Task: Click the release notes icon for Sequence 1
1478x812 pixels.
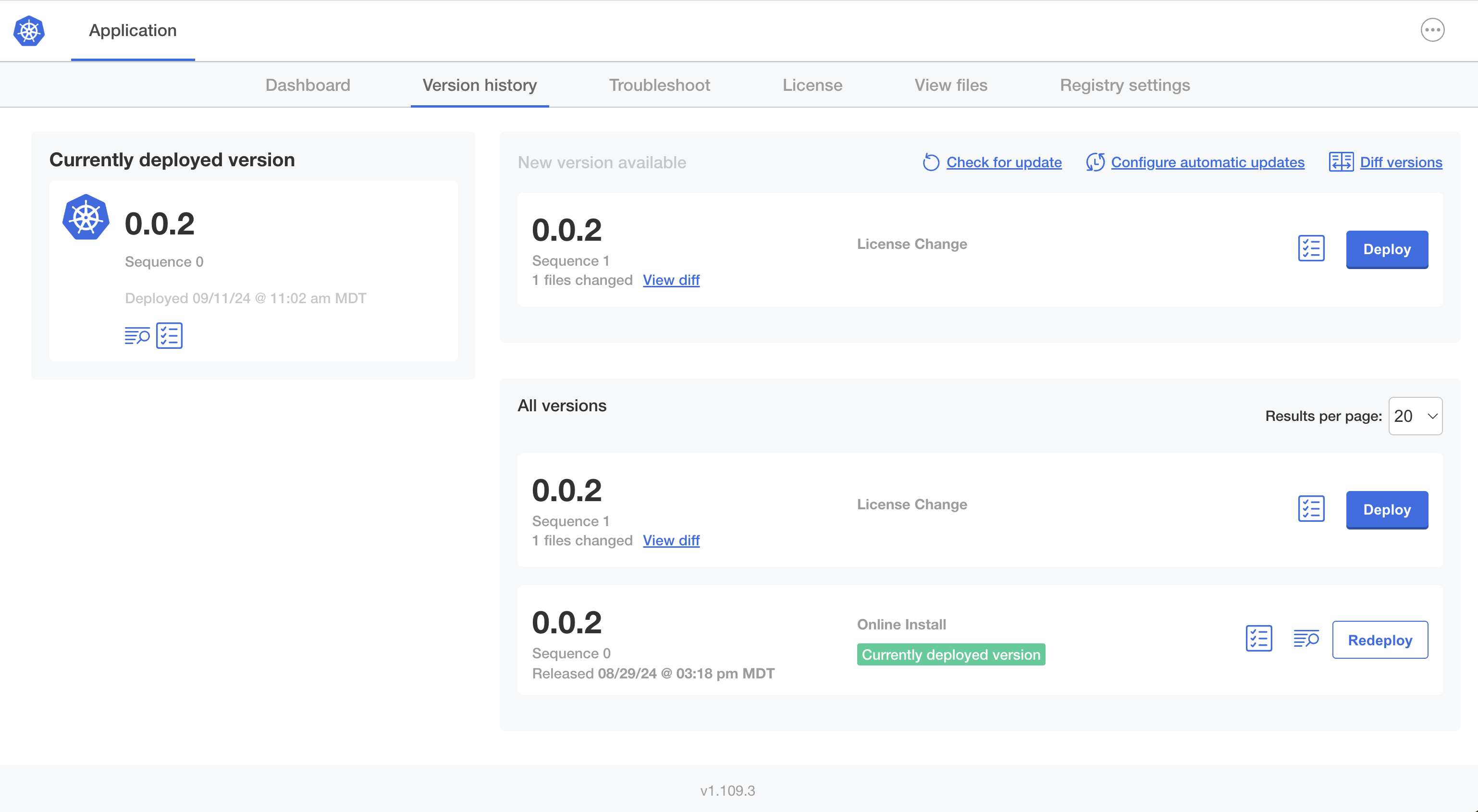Action: pos(1311,509)
